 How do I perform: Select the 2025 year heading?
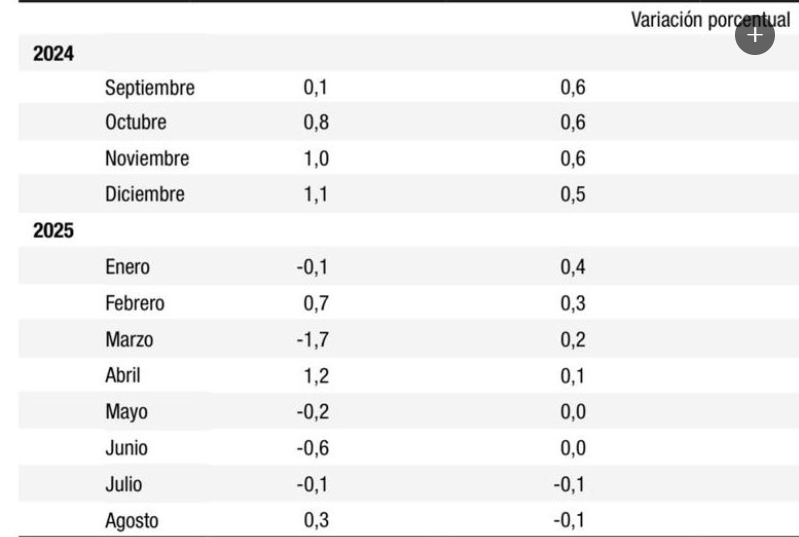tap(54, 231)
